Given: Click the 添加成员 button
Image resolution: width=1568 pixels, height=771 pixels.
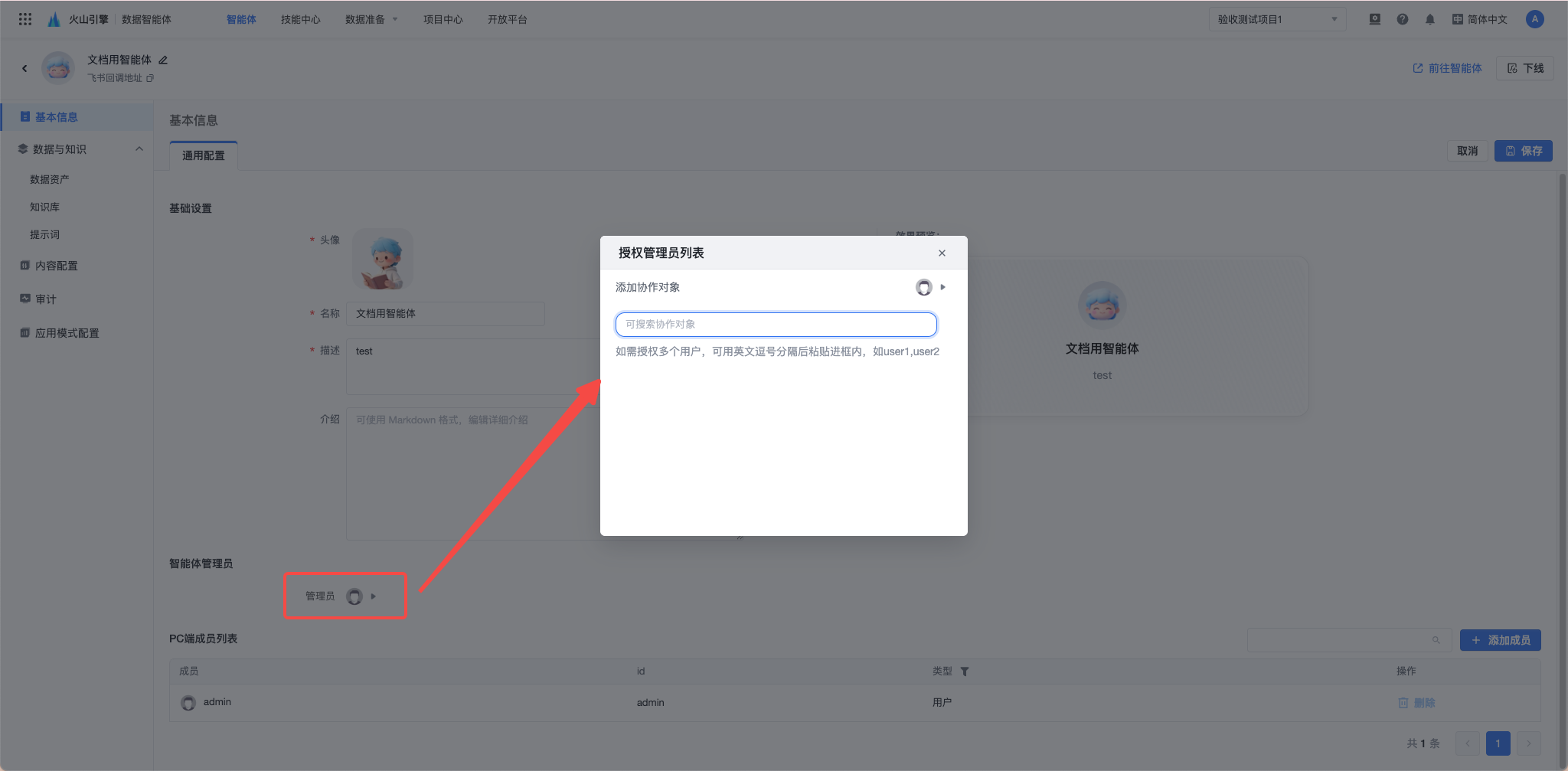Looking at the screenshot, I should pyautogui.click(x=1500, y=640).
